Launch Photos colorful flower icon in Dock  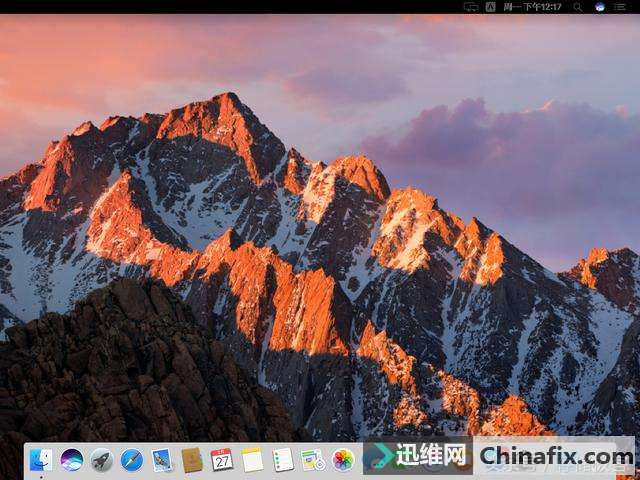coord(343,460)
